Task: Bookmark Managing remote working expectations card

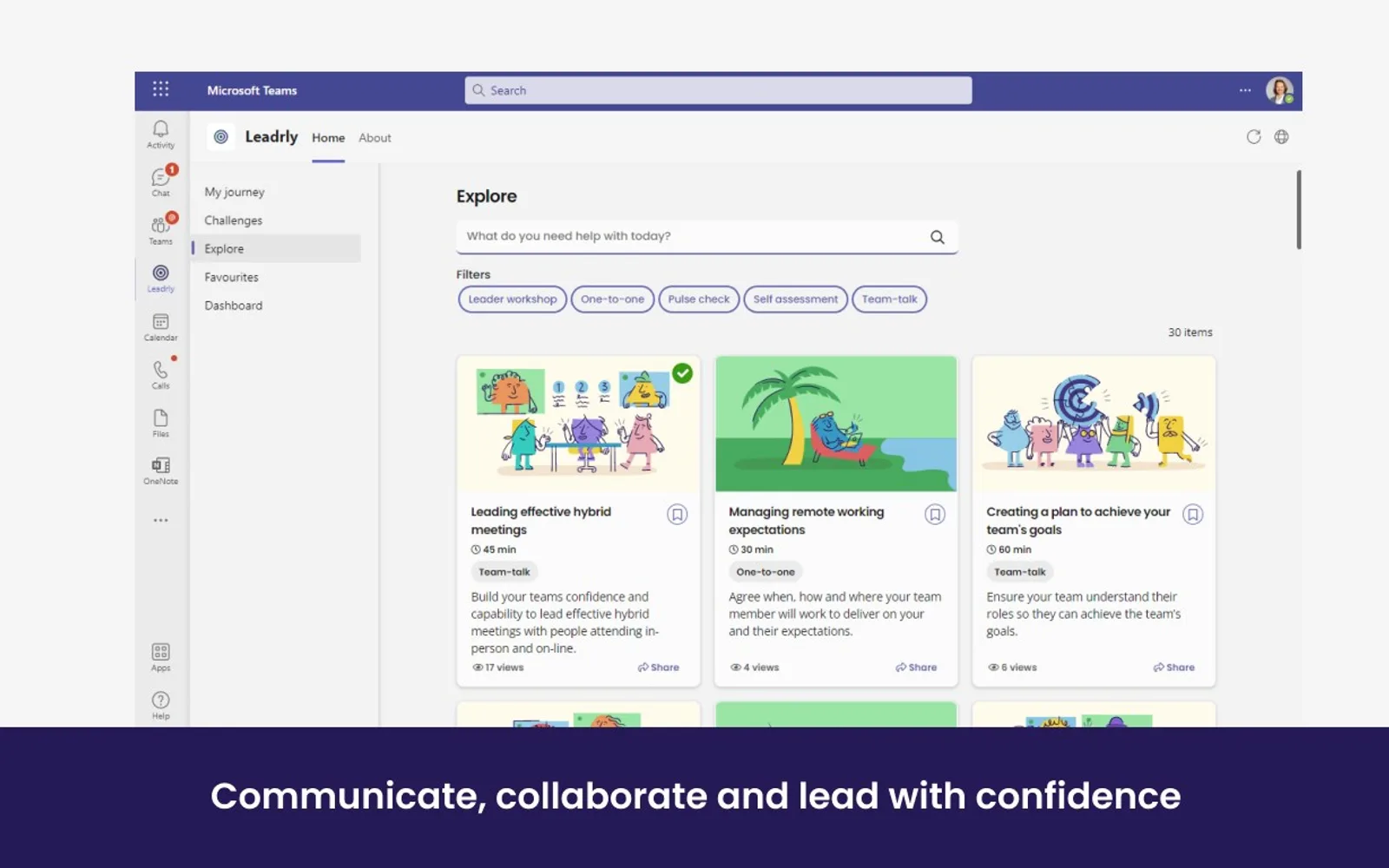Action: [935, 515]
